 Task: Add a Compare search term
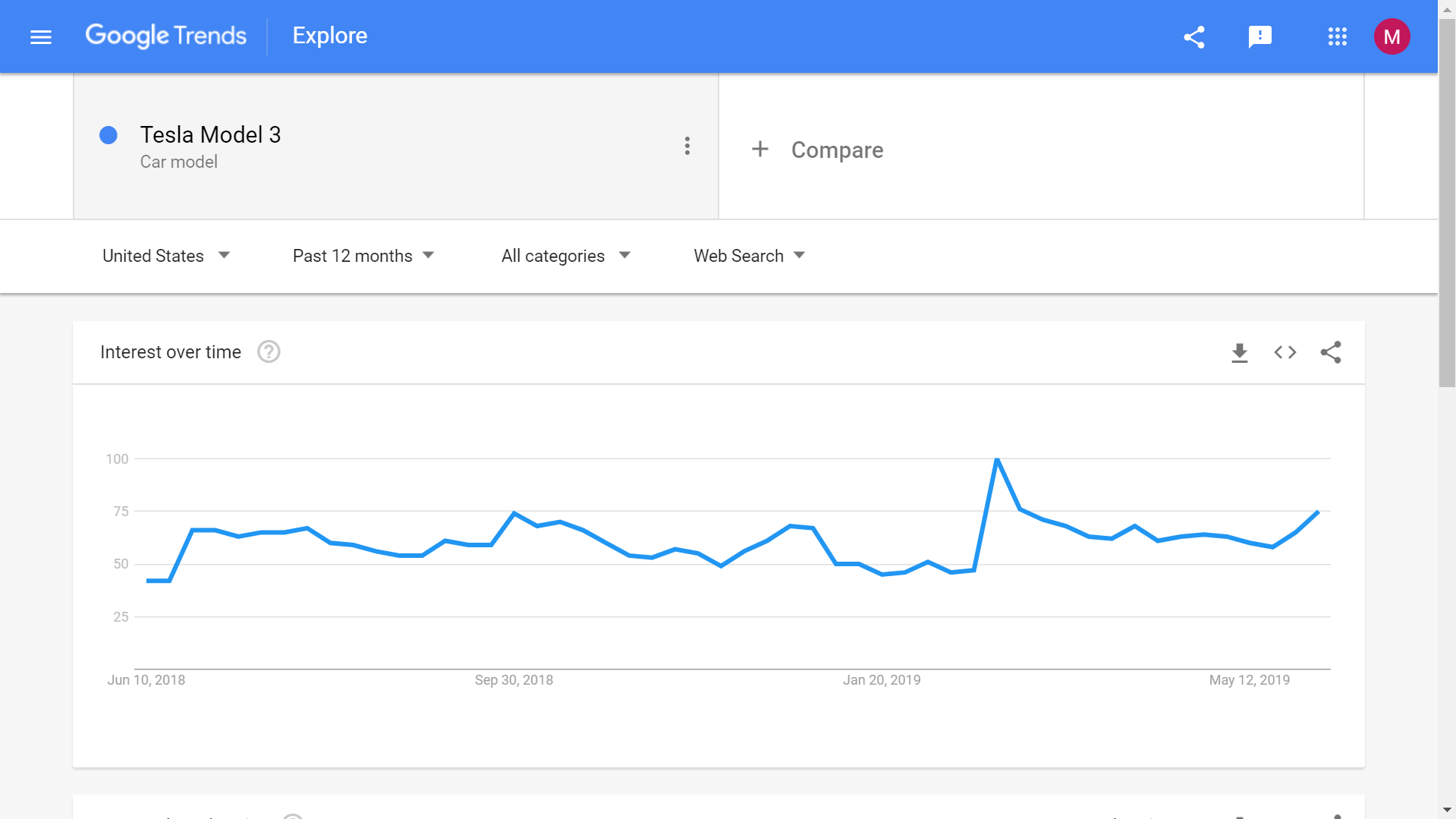[817, 150]
